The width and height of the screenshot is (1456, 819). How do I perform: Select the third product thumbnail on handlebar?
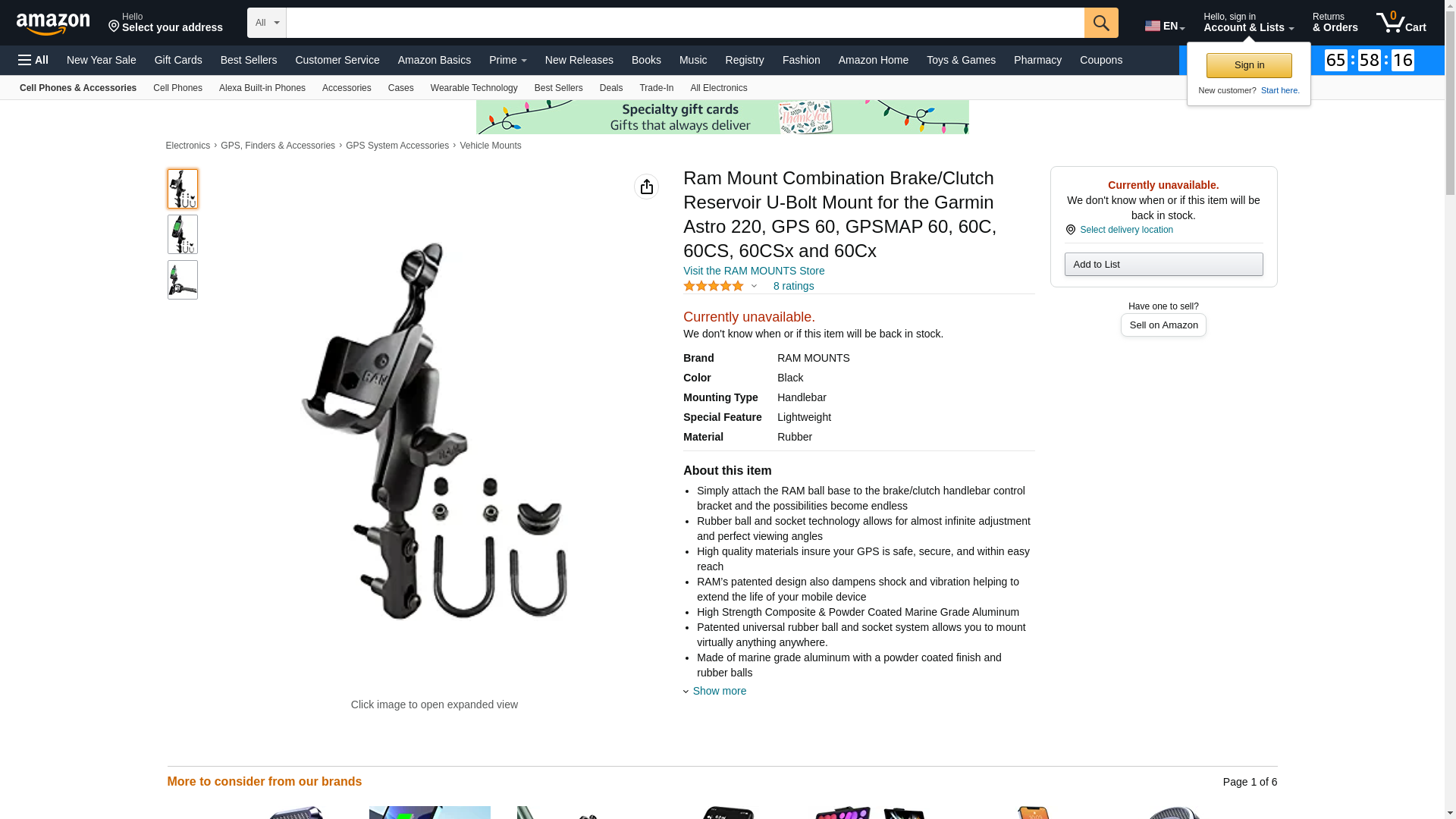pyautogui.click(x=183, y=280)
